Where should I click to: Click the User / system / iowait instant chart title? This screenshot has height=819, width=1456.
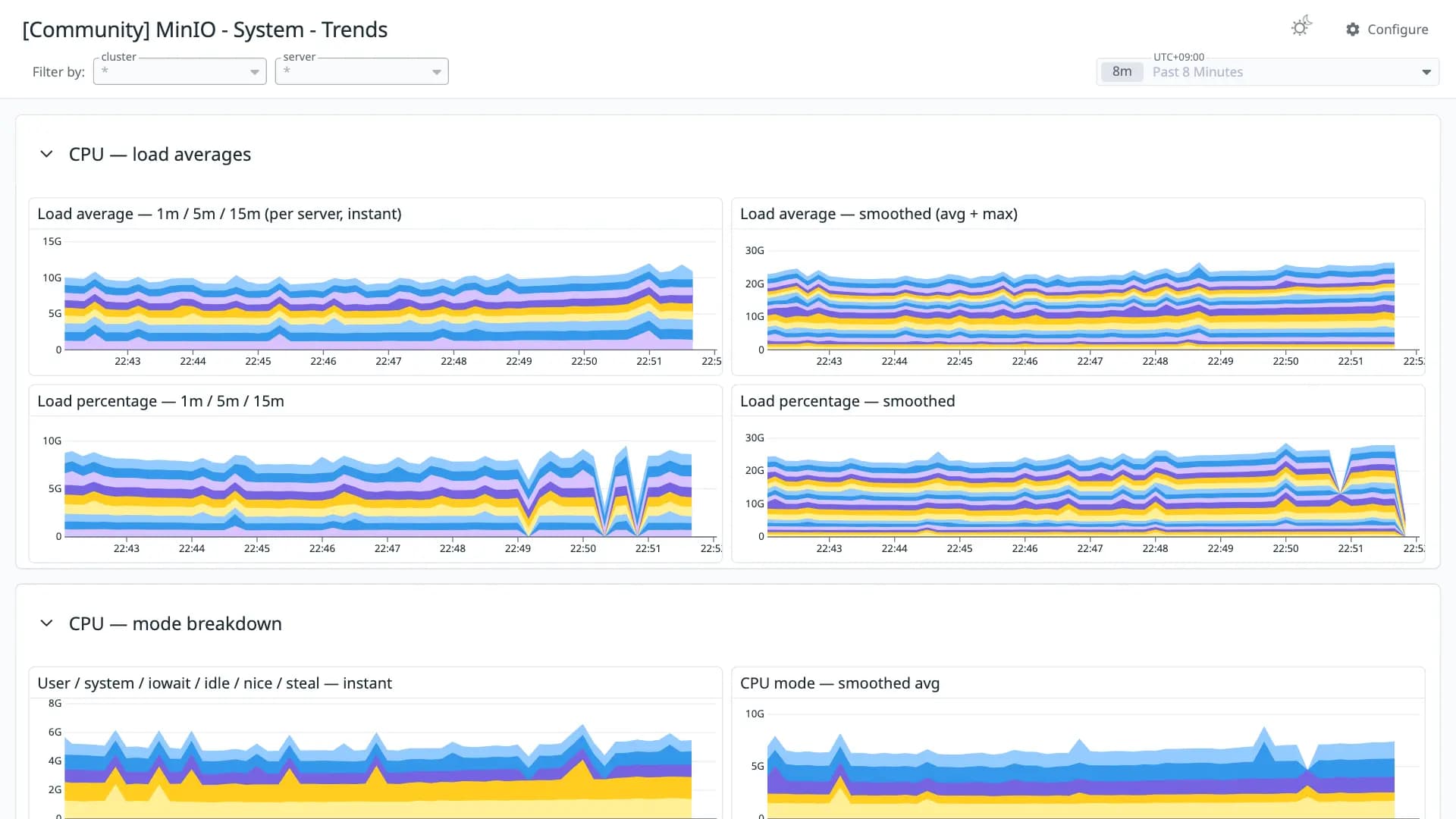click(215, 683)
